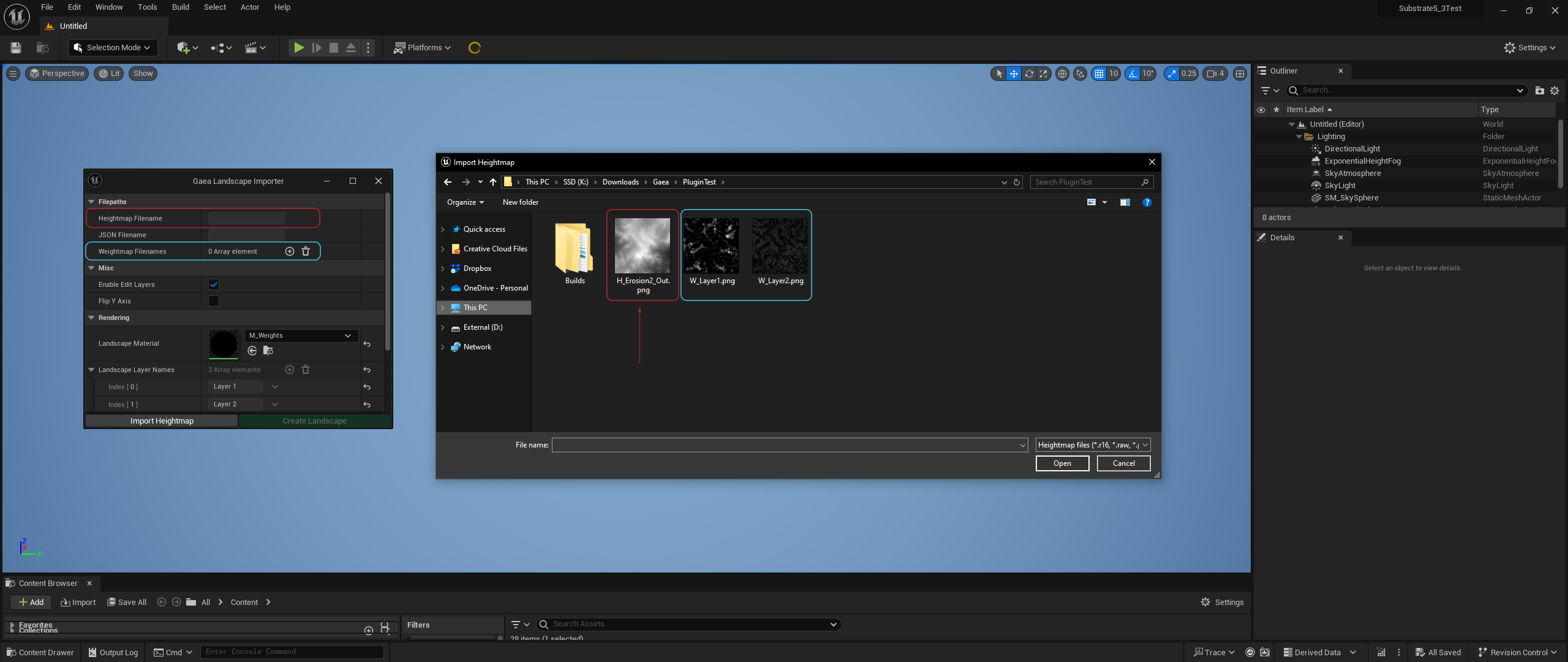Add element to Weightmap Filenames array
1568x662 pixels.
pyautogui.click(x=290, y=251)
